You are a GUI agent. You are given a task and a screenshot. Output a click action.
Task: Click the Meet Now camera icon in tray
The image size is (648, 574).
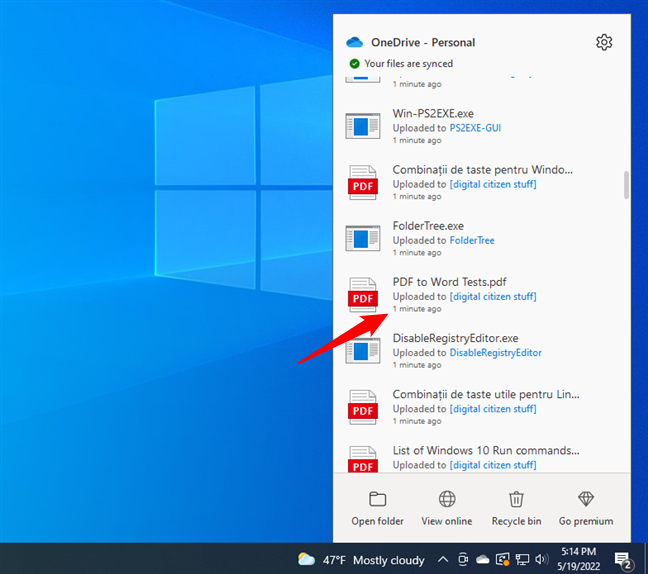tap(463, 560)
